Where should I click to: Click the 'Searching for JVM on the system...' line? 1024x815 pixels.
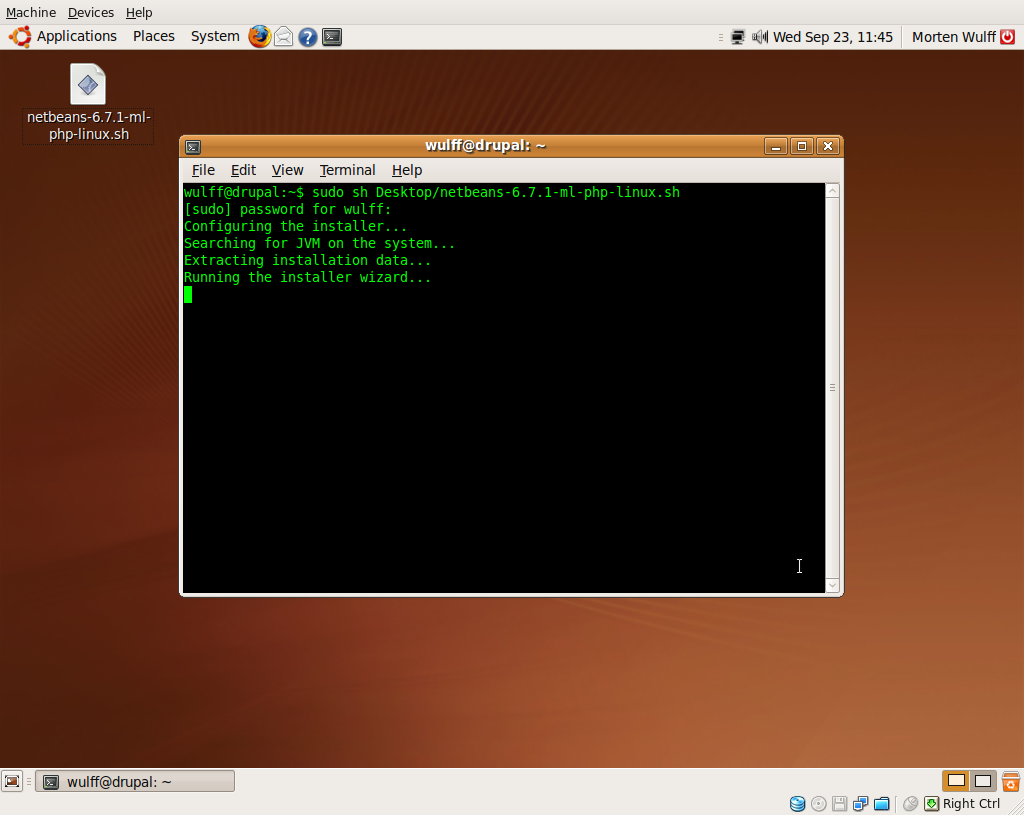click(x=319, y=244)
